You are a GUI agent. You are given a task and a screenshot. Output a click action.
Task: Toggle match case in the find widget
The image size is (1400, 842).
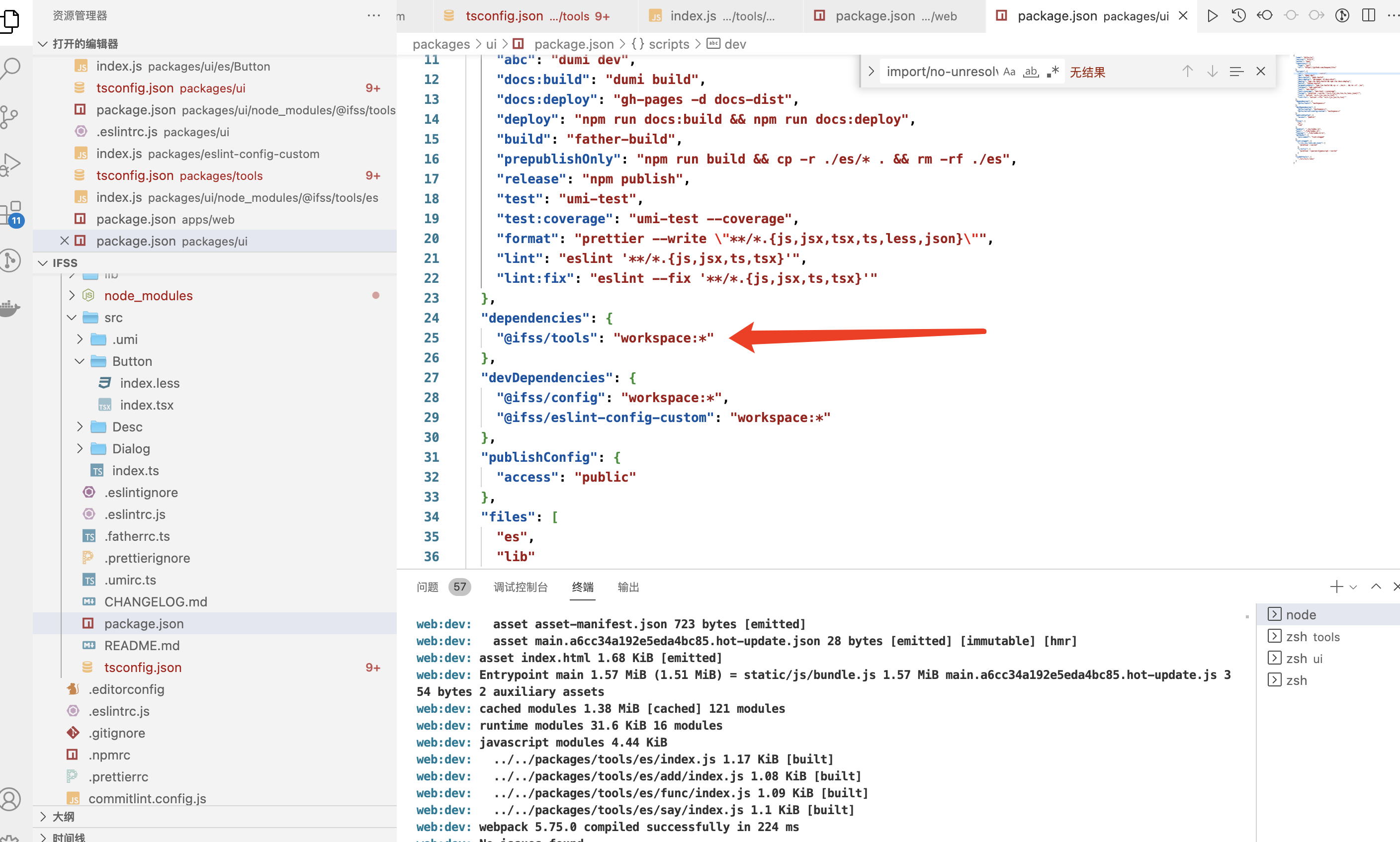(1009, 72)
